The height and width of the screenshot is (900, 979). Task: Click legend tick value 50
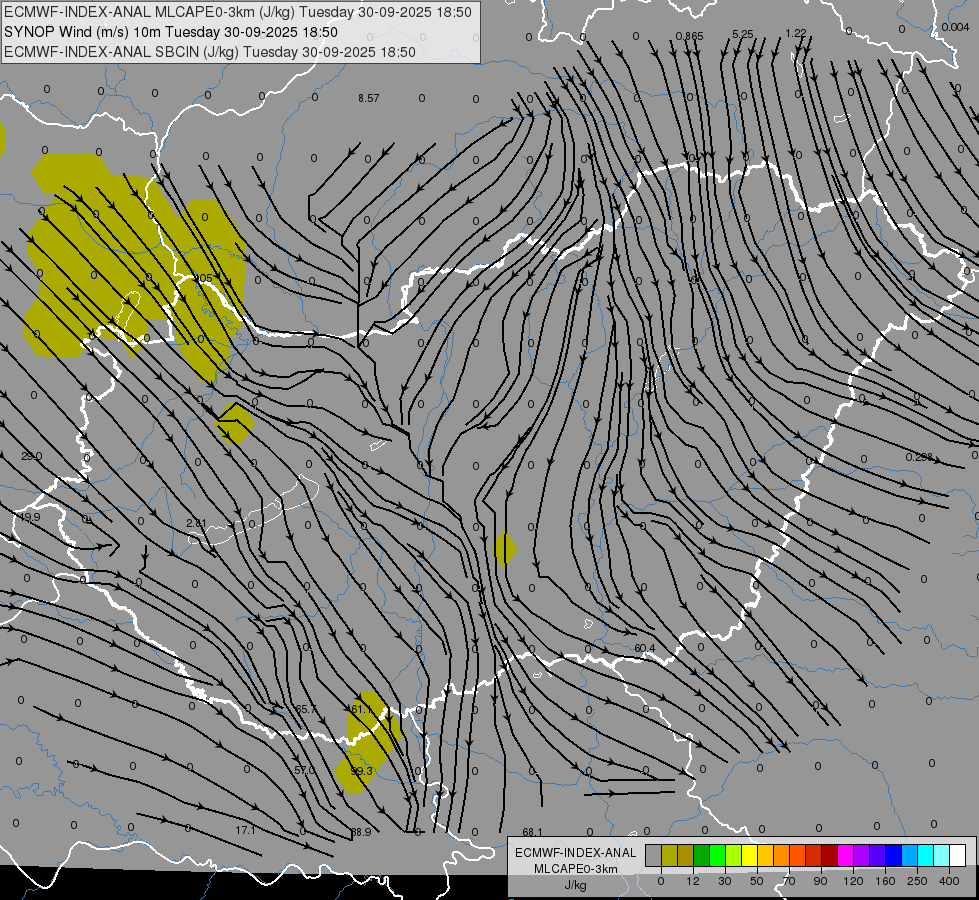point(757,881)
